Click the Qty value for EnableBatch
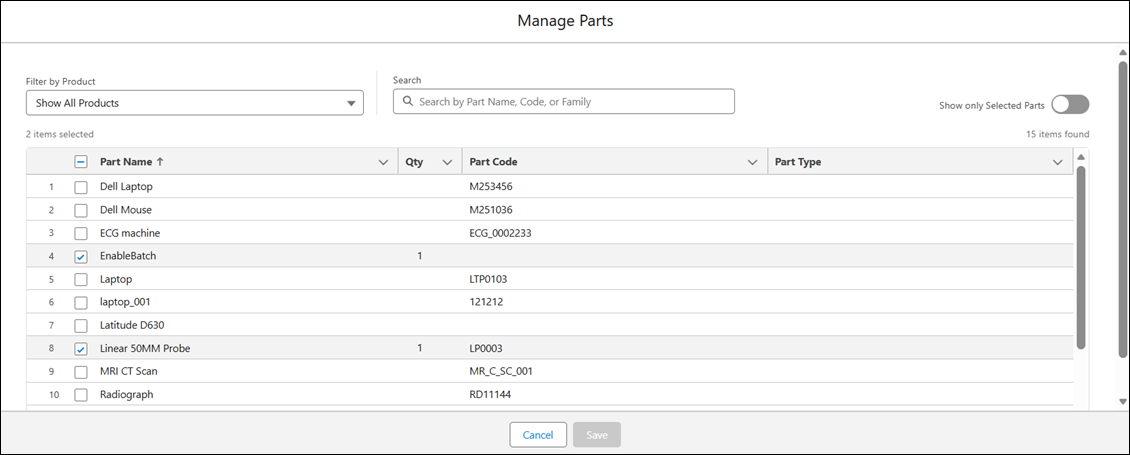 (419, 256)
